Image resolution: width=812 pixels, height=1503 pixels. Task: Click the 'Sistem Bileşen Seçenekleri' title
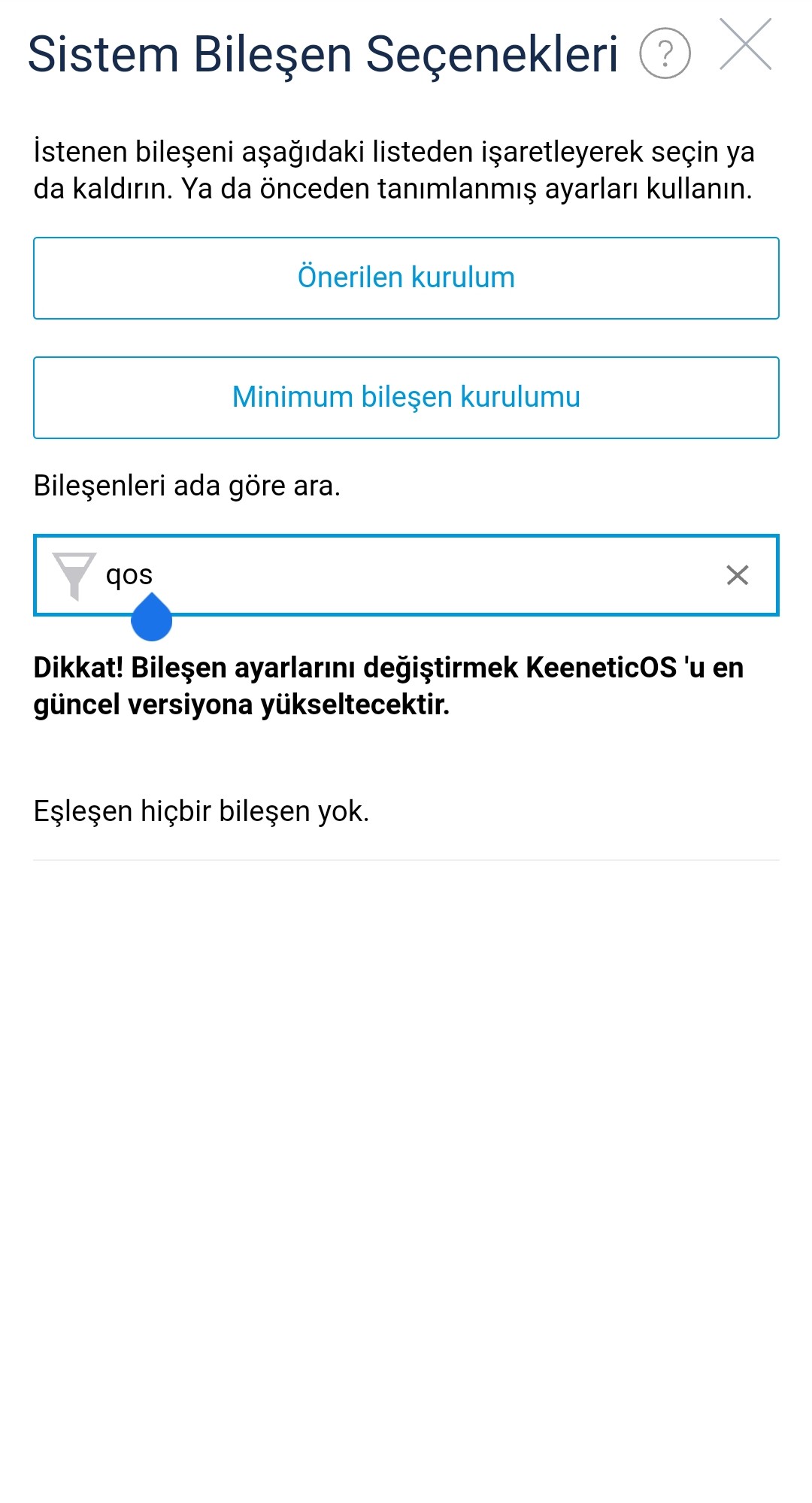pyautogui.click(x=323, y=56)
